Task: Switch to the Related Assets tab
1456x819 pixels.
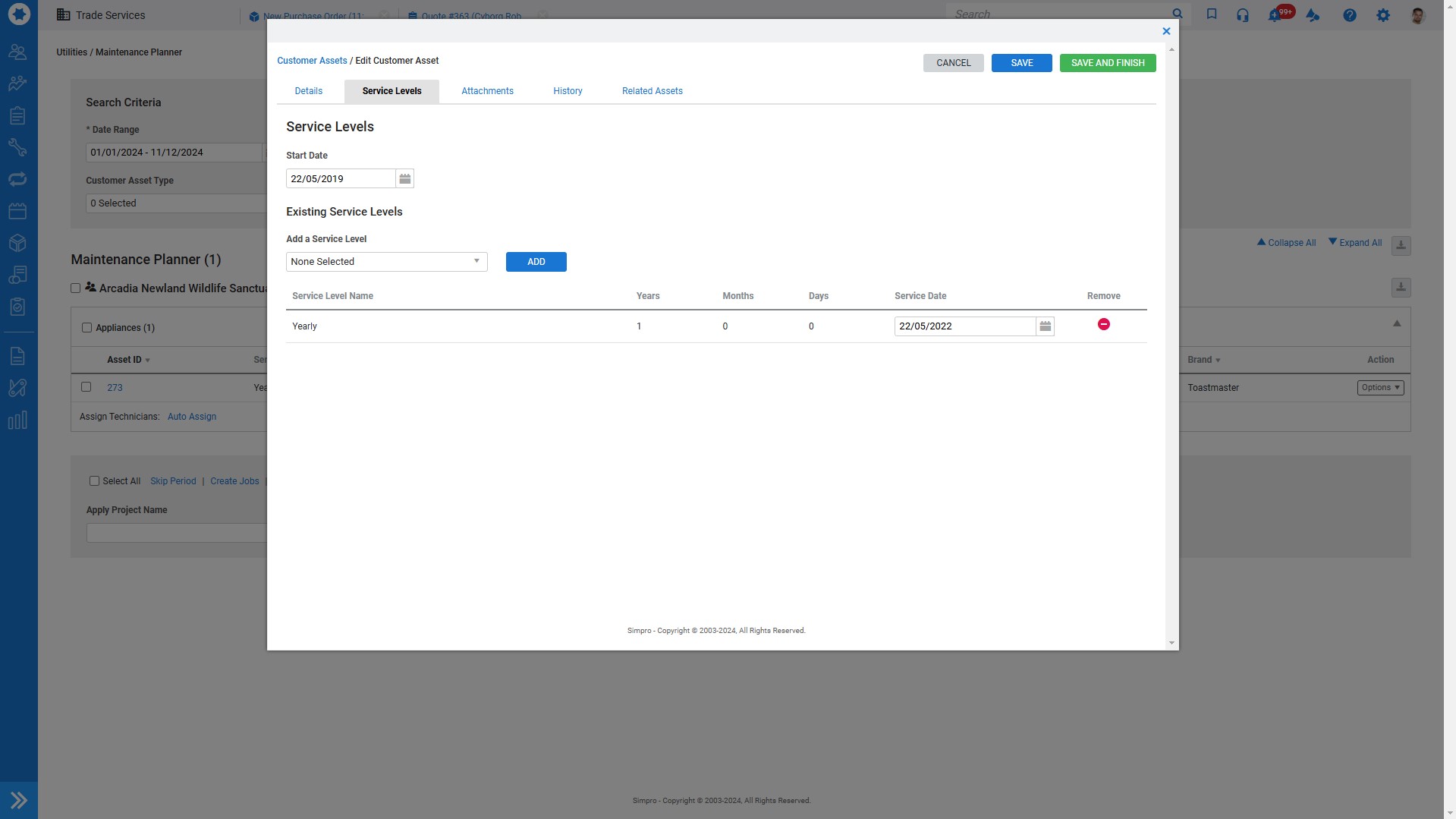Action: (652, 91)
